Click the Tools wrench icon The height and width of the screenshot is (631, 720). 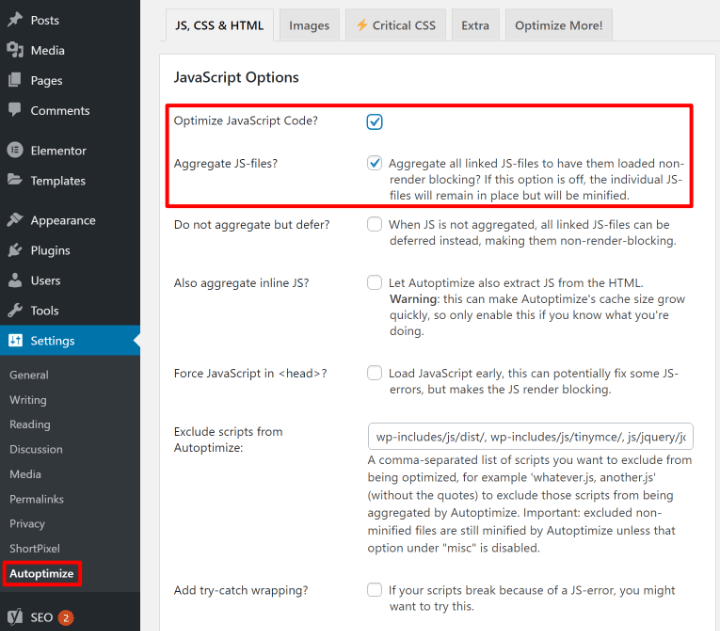coord(15,310)
